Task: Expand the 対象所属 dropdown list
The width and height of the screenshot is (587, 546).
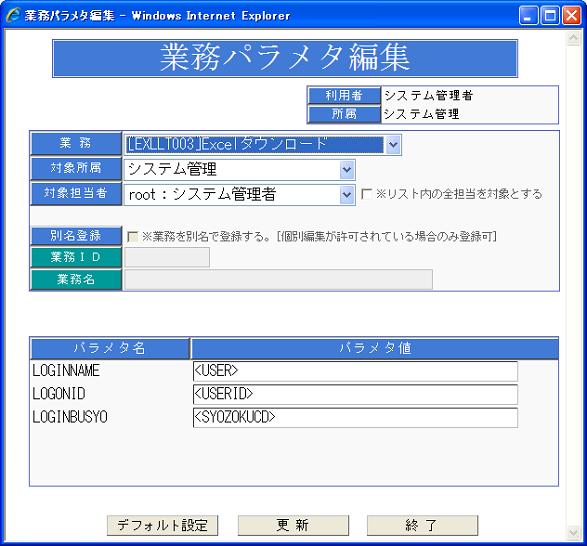Action: 239,170
